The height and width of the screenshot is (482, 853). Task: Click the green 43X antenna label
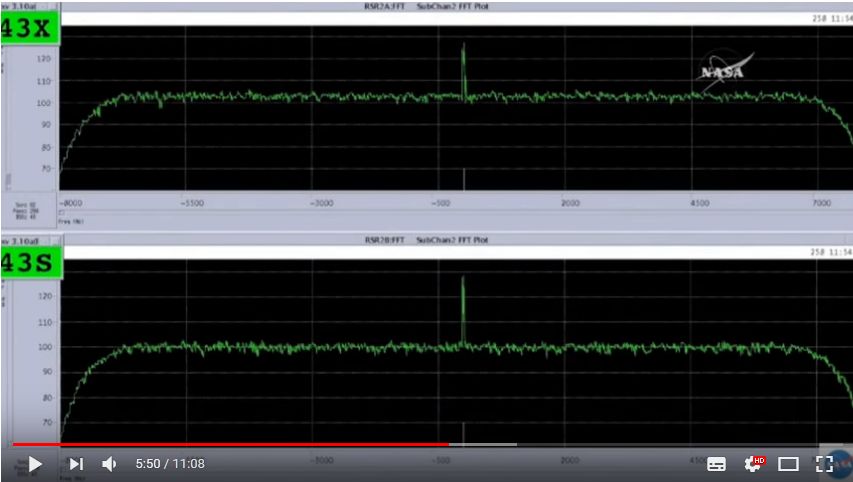click(x=28, y=28)
